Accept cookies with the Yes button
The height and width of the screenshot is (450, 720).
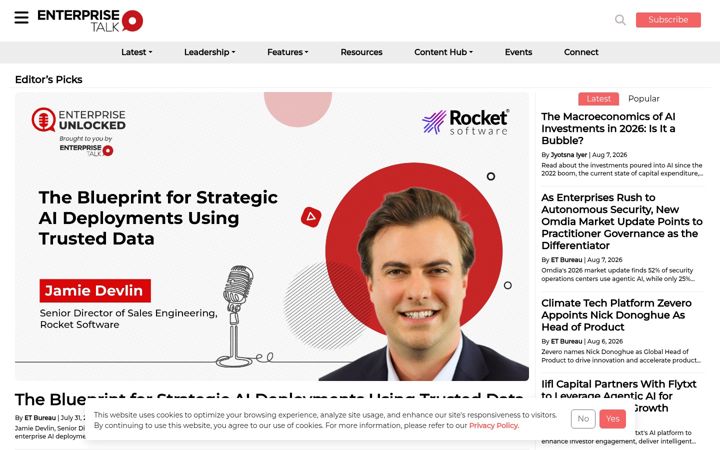[613, 419]
